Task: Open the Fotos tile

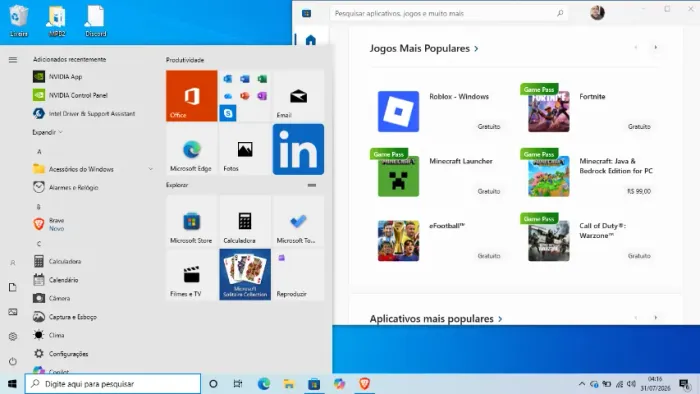Action: tap(245, 149)
